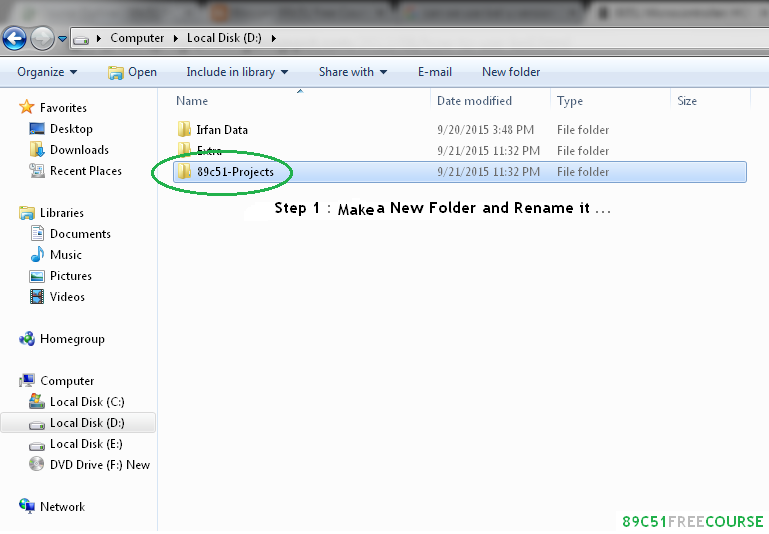769x534 pixels.
Task: Click the Type cell of the Irfan Data row
Action: (583, 130)
